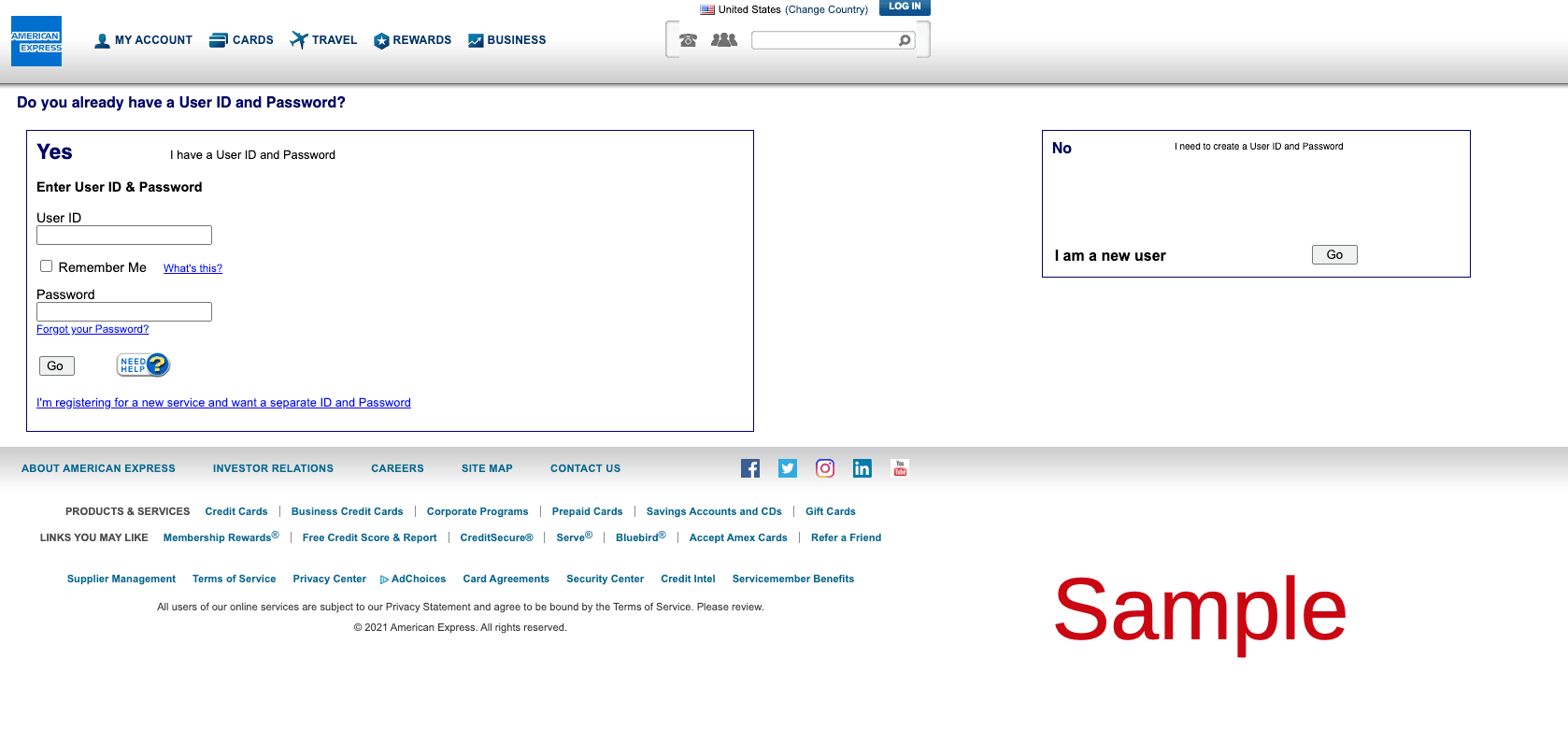Click the LOG IN button

tap(905, 7)
